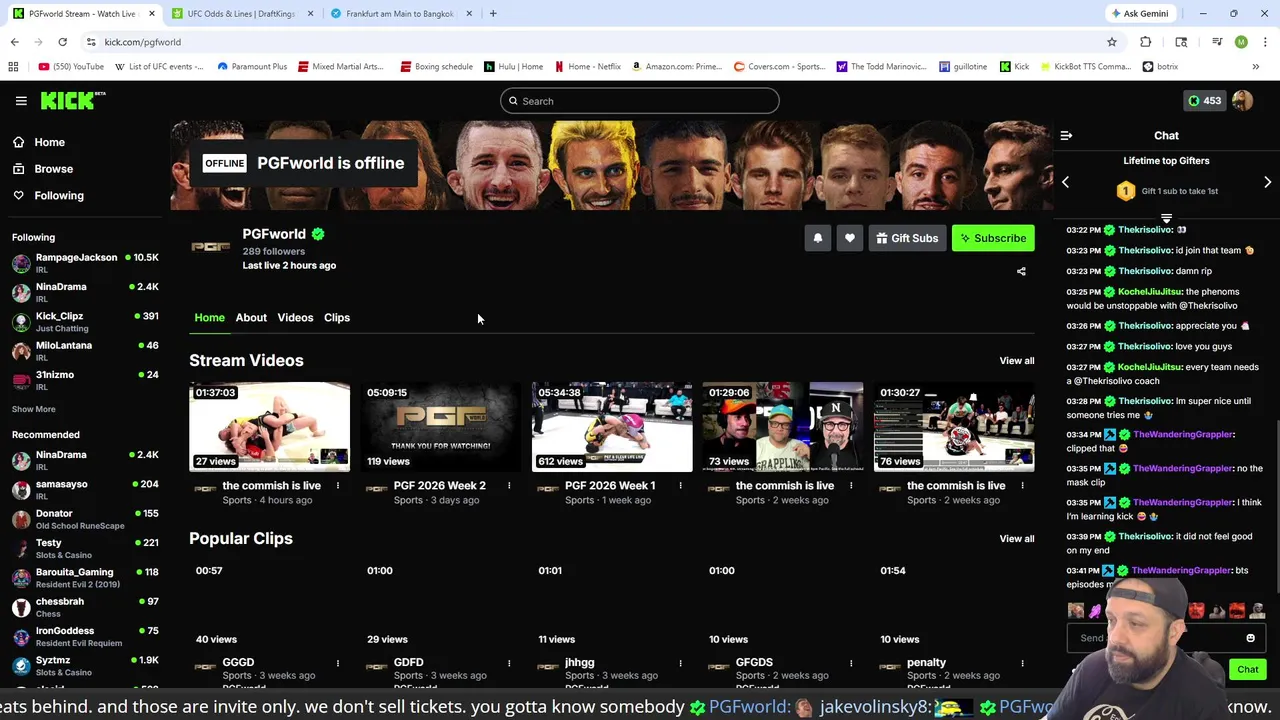This screenshot has width=1280, height=720.
Task: Click the browser Reload button
Action: (x=62, y=42)
